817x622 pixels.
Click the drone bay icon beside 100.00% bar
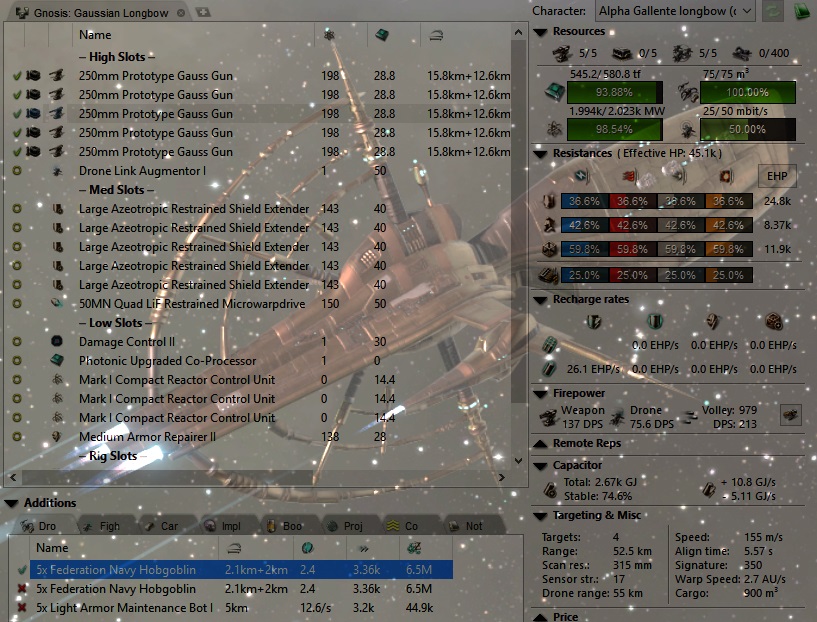[688, 92]
